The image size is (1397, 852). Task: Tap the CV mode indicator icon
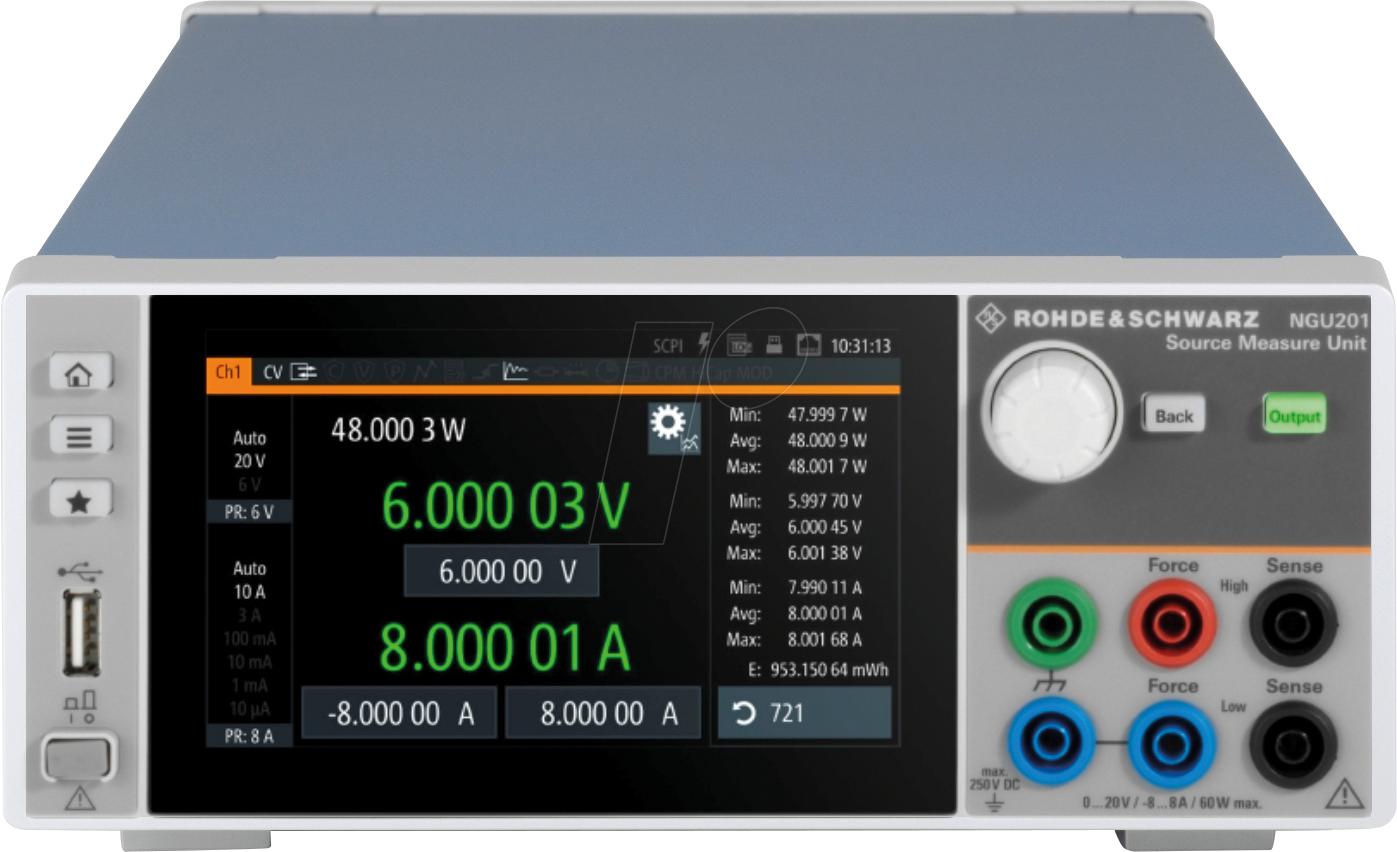(x=304, y=373)
